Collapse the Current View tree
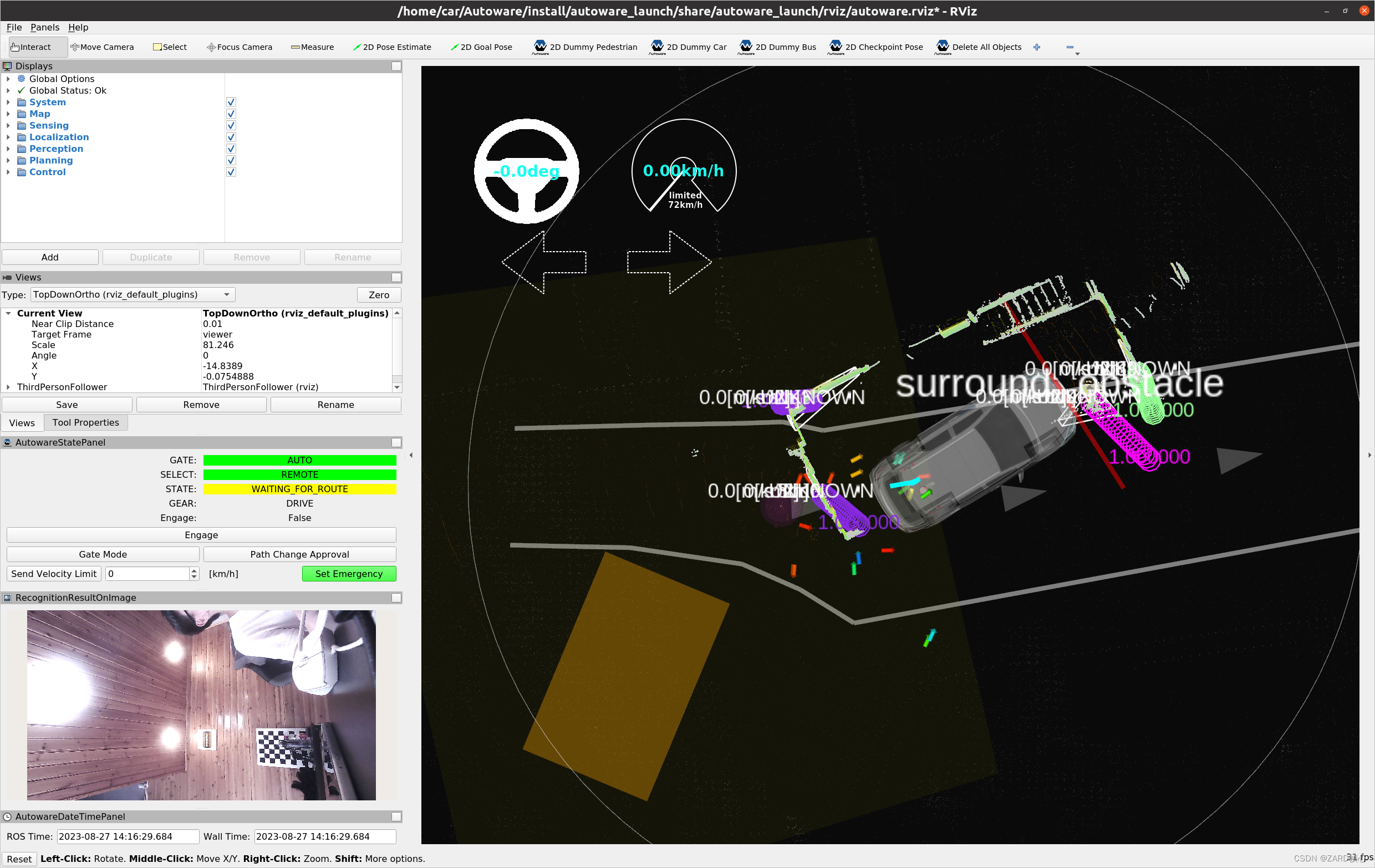The height and width of the screenshot is (868, 1375). tap(8, 313)
